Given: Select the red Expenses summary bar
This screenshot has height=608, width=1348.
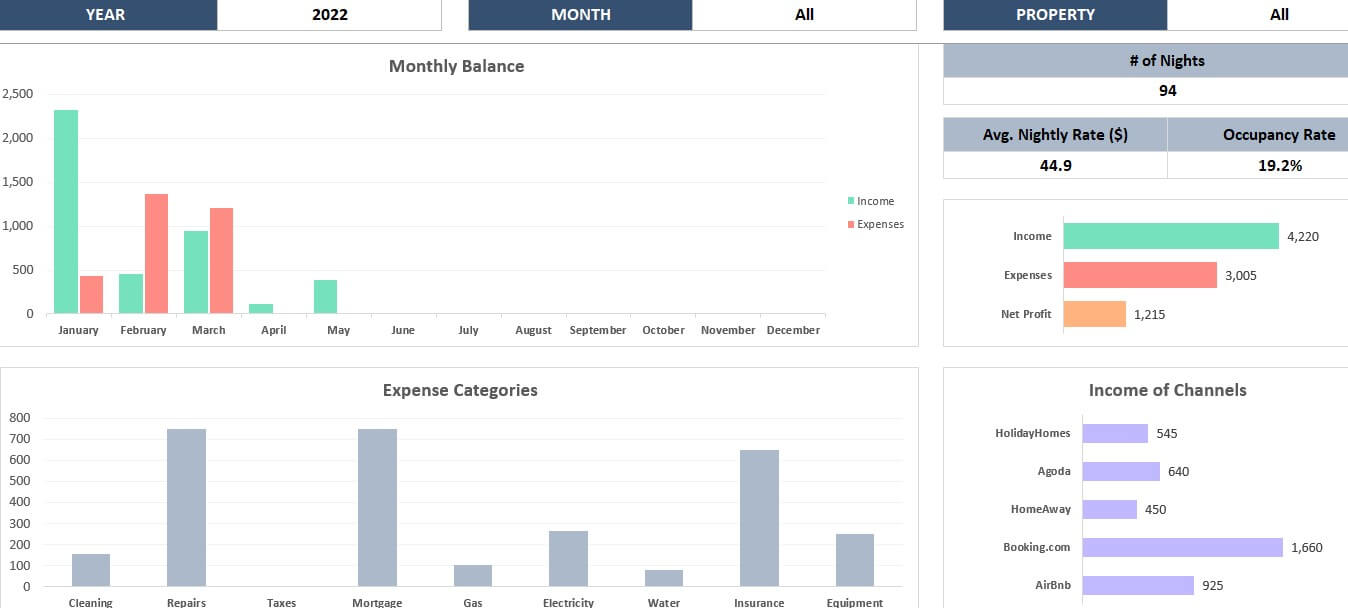Looking at the screenshot, I should [x=1140, y=275].
